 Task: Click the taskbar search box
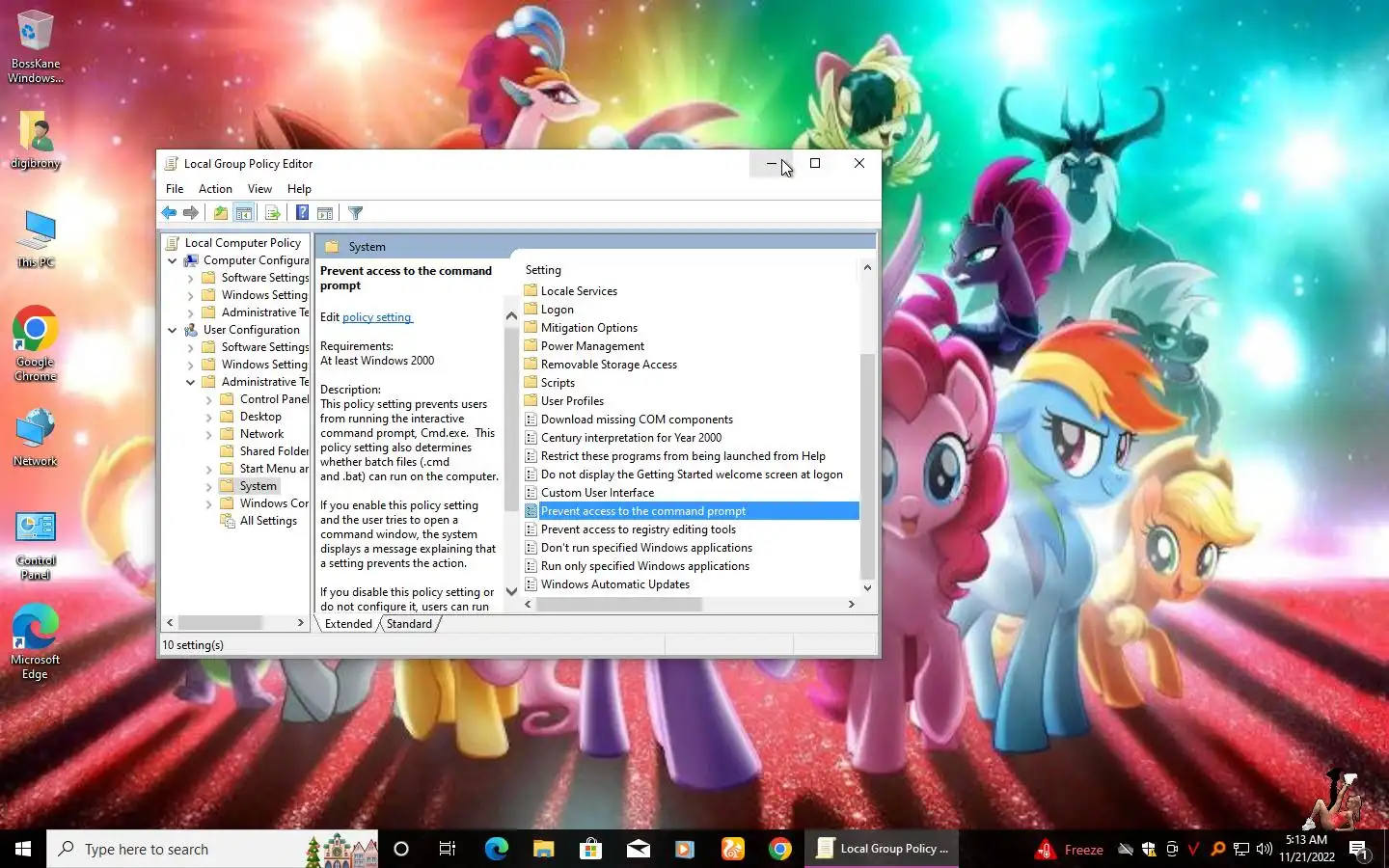(x=212, y=849)
